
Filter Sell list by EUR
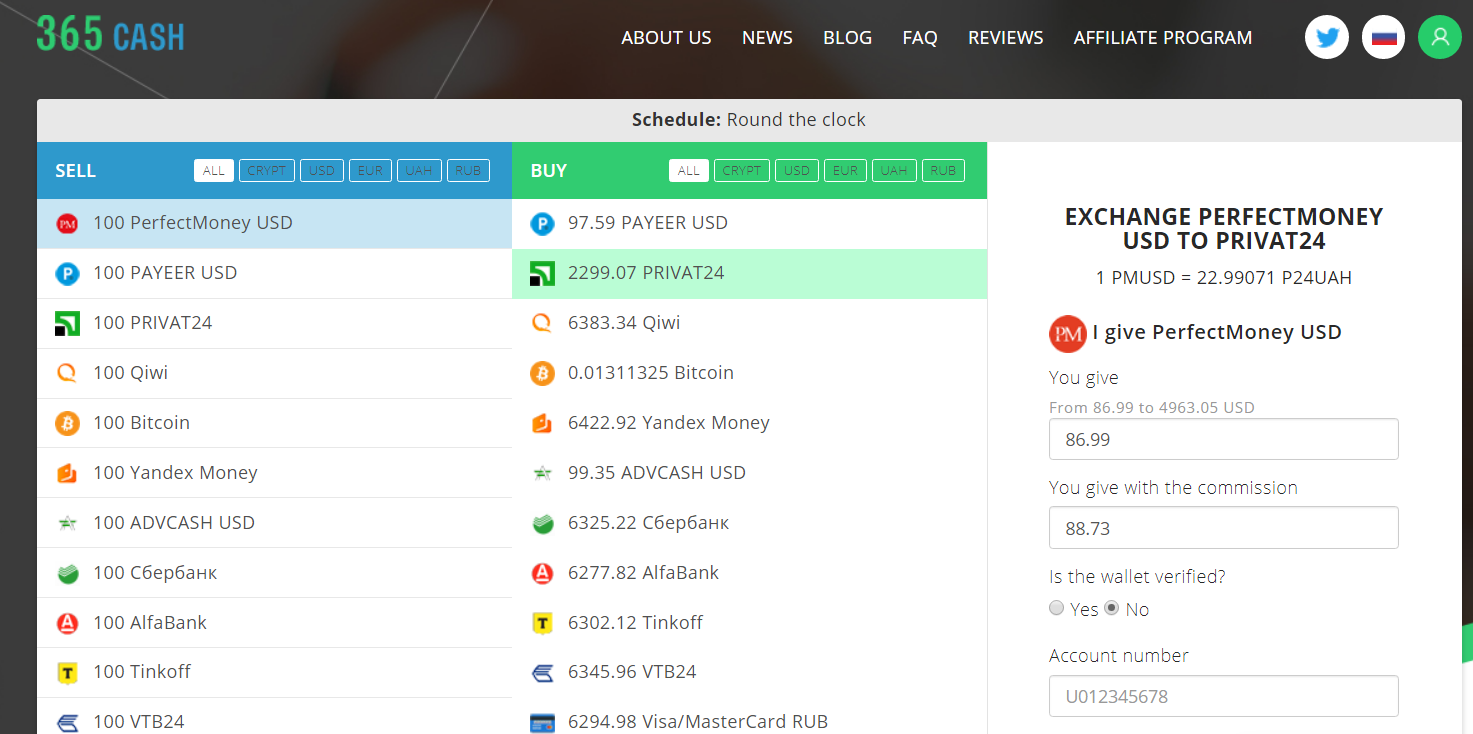370,170
